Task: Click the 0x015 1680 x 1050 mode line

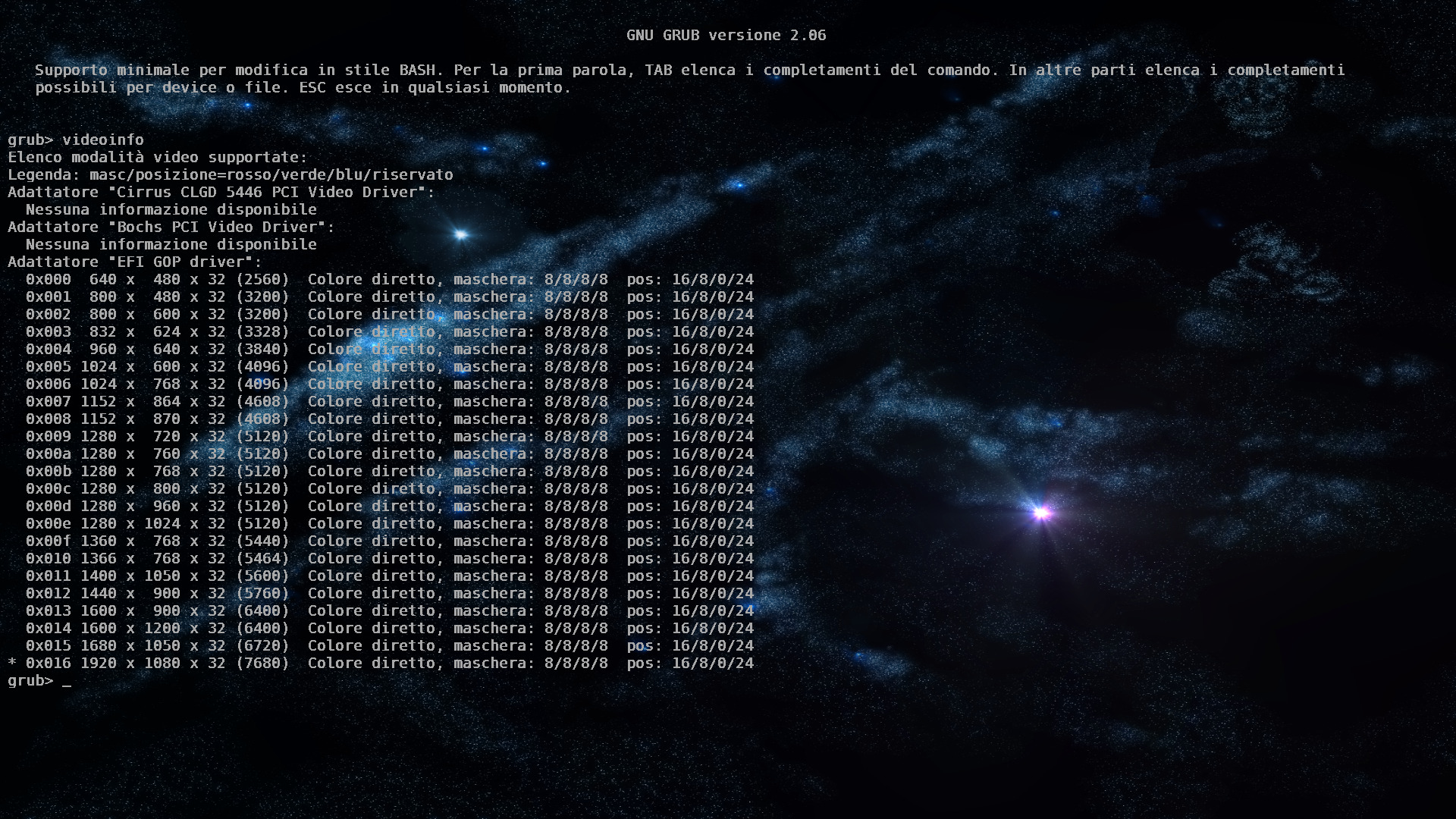Action: (x=389, y=645)
